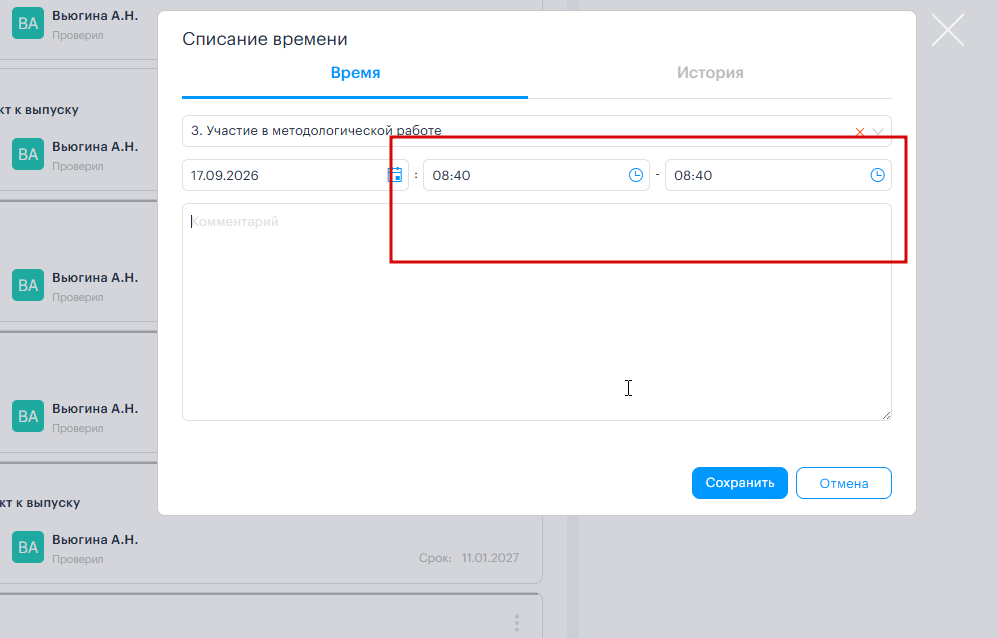This screenshot has height=638, width=998.
Task: Select the Время tab
Action: coord(355,73)
